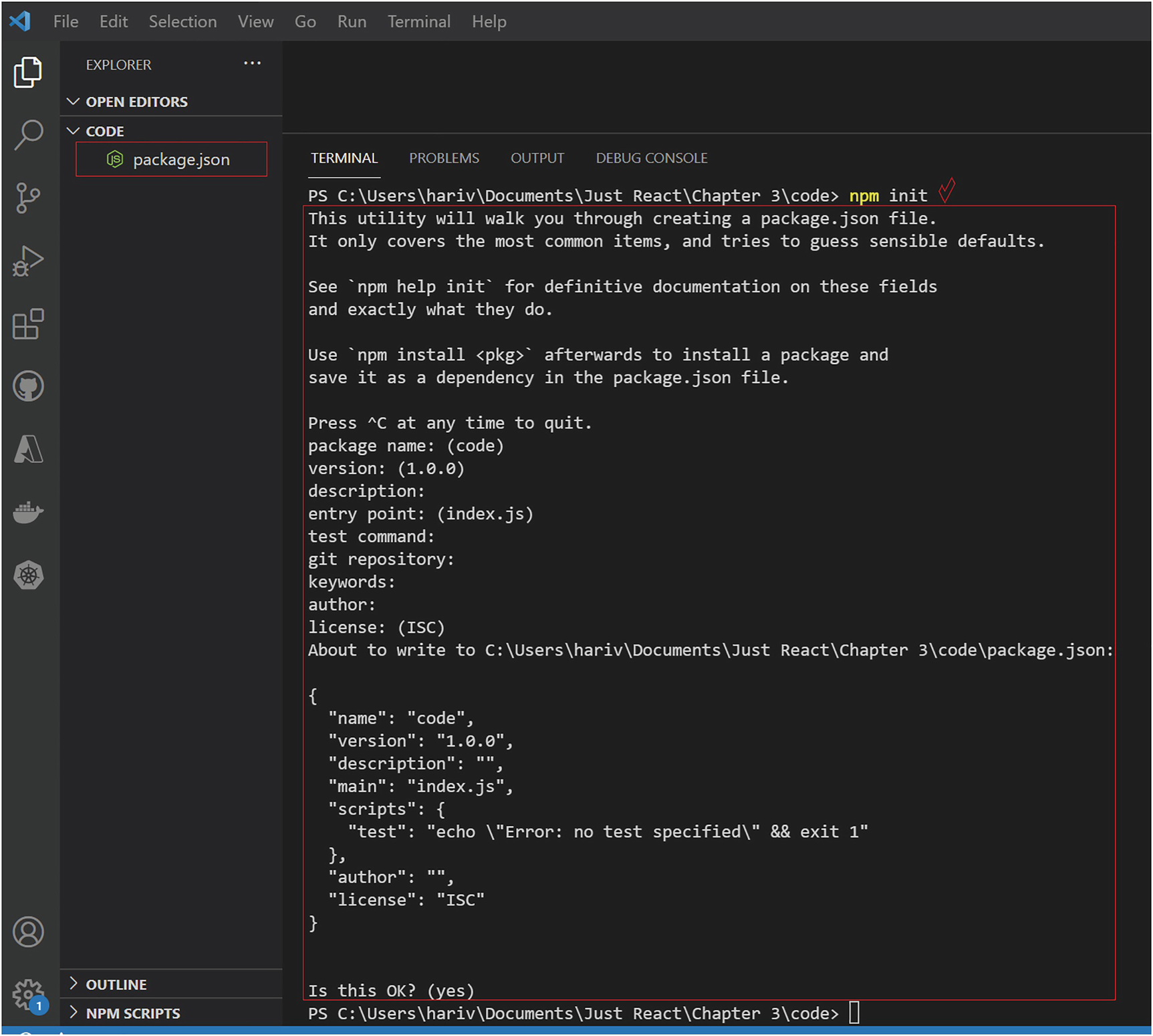Screen dimensions: 1153x1036
Task: Open the Docker extension view
Action: [x=28, y=513]
